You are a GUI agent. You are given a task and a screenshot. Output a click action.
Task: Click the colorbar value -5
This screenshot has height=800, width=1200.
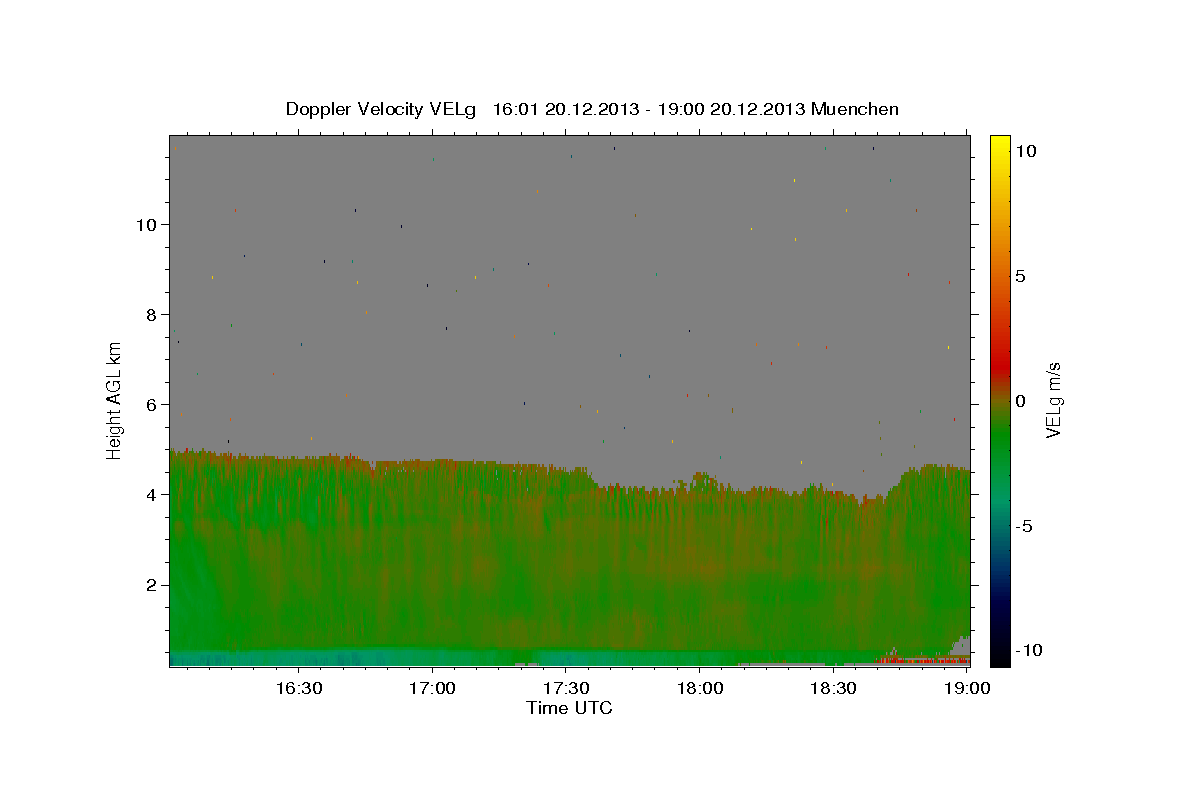[x=1024, y=526]
